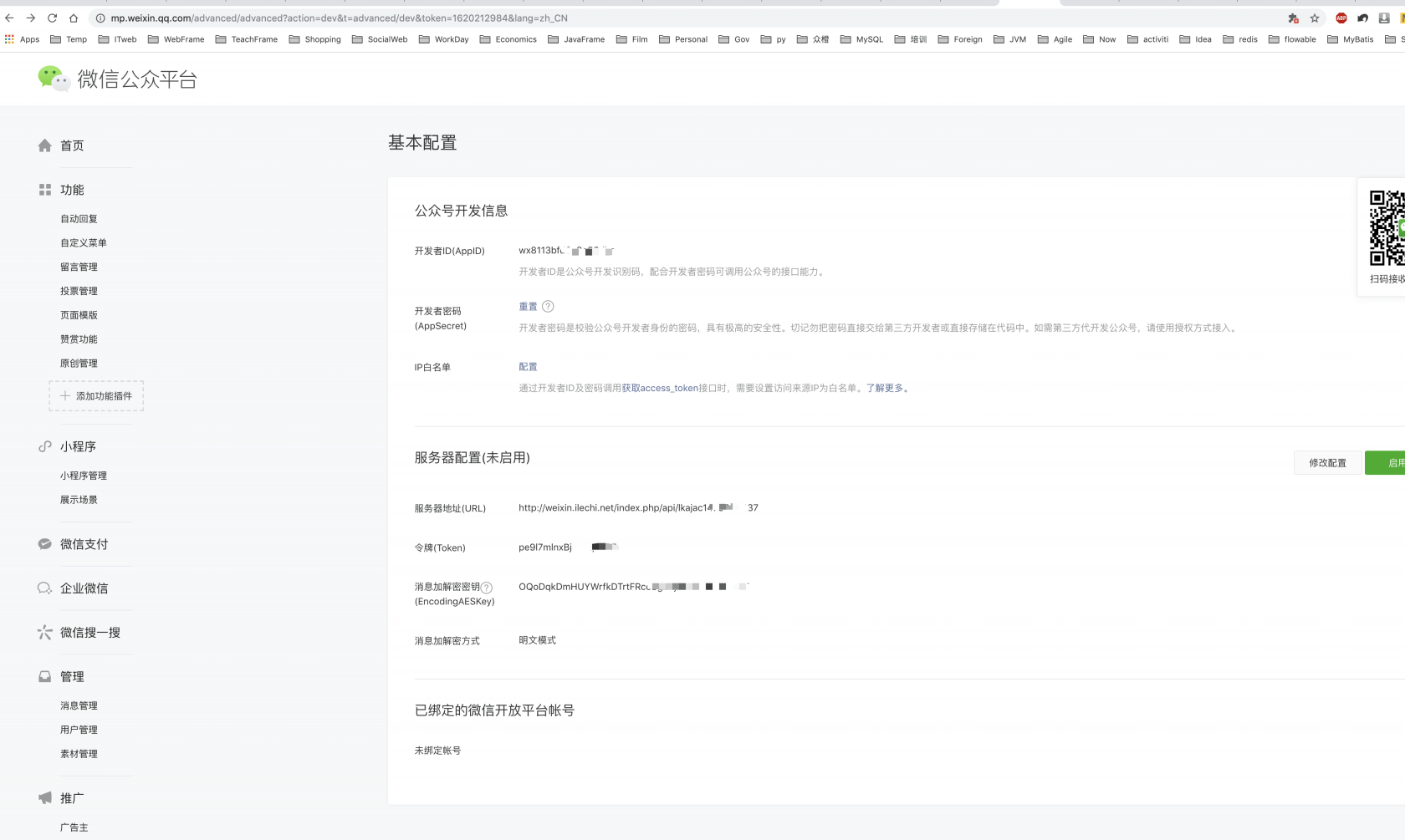Open the redis bookmarks folder
The image size is (1405, 840).
[x=1240, y=39]
